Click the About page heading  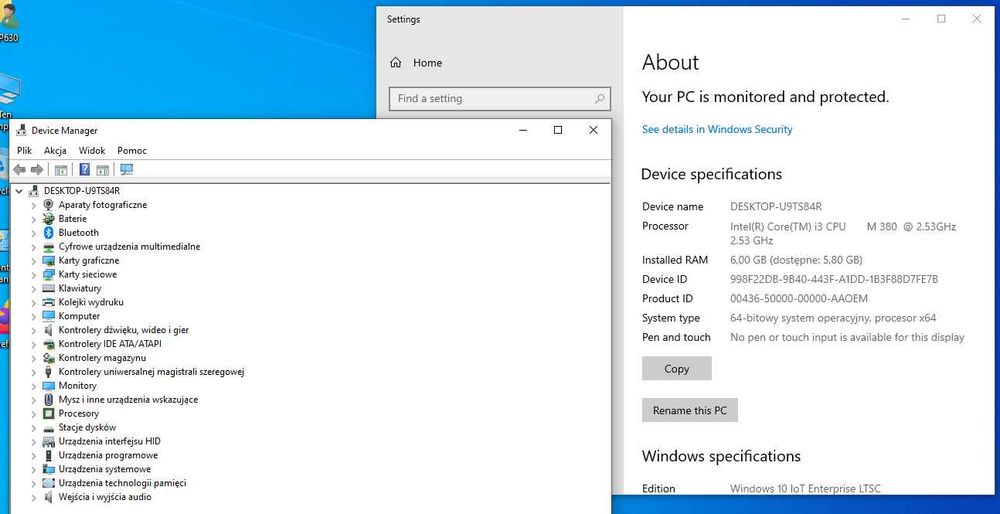(x=670, y=62)
